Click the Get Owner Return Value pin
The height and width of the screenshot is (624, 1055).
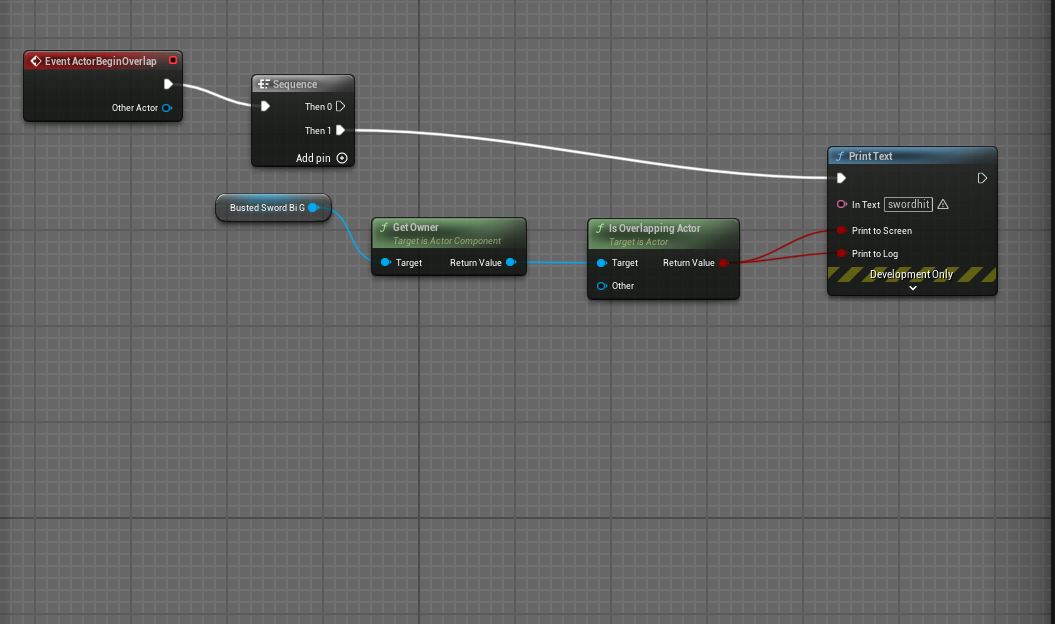pyautogui.click(x=511, y=263)
